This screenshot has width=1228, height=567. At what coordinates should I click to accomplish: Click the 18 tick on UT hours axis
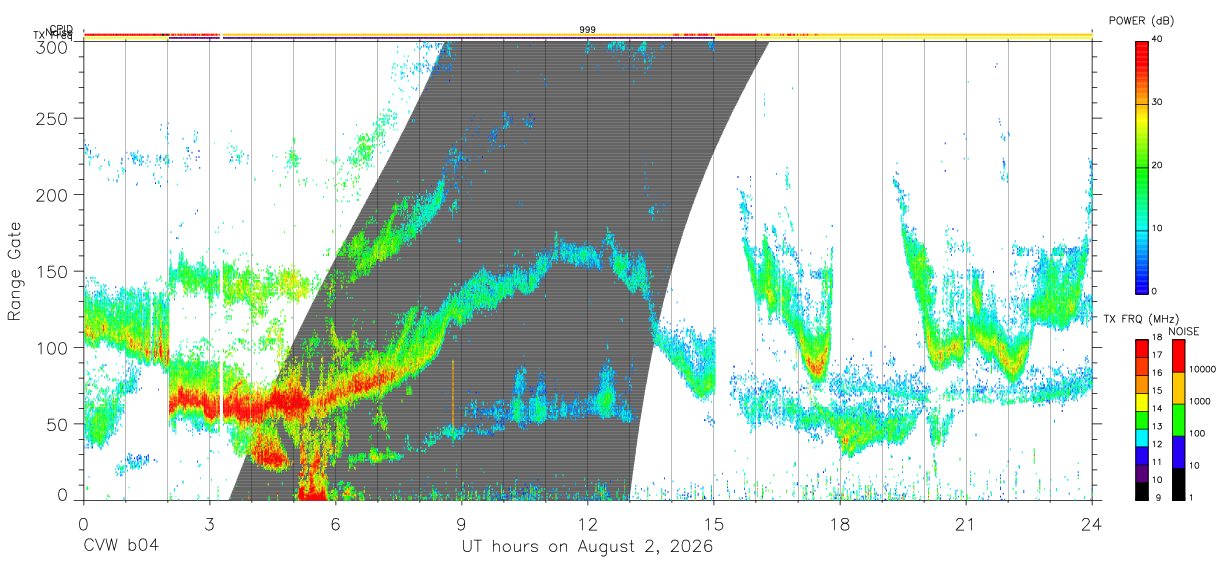(840, 524)
